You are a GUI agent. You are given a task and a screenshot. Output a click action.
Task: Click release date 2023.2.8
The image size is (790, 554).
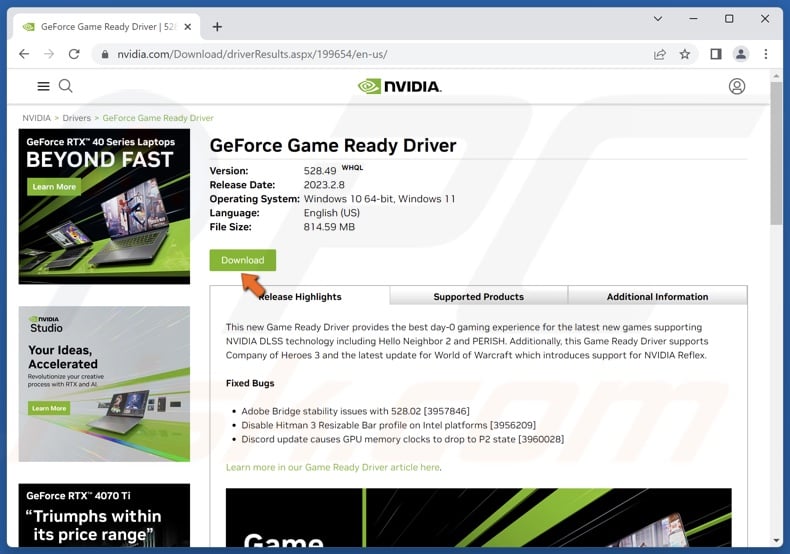(x=324, y=185)
